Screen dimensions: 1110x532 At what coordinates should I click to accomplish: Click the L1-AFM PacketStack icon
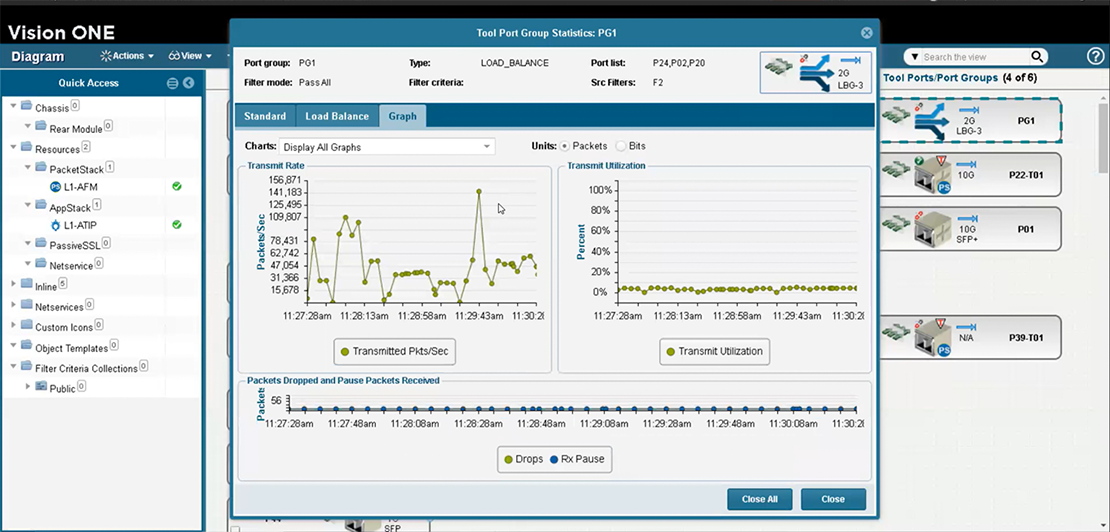coord(55,187)
